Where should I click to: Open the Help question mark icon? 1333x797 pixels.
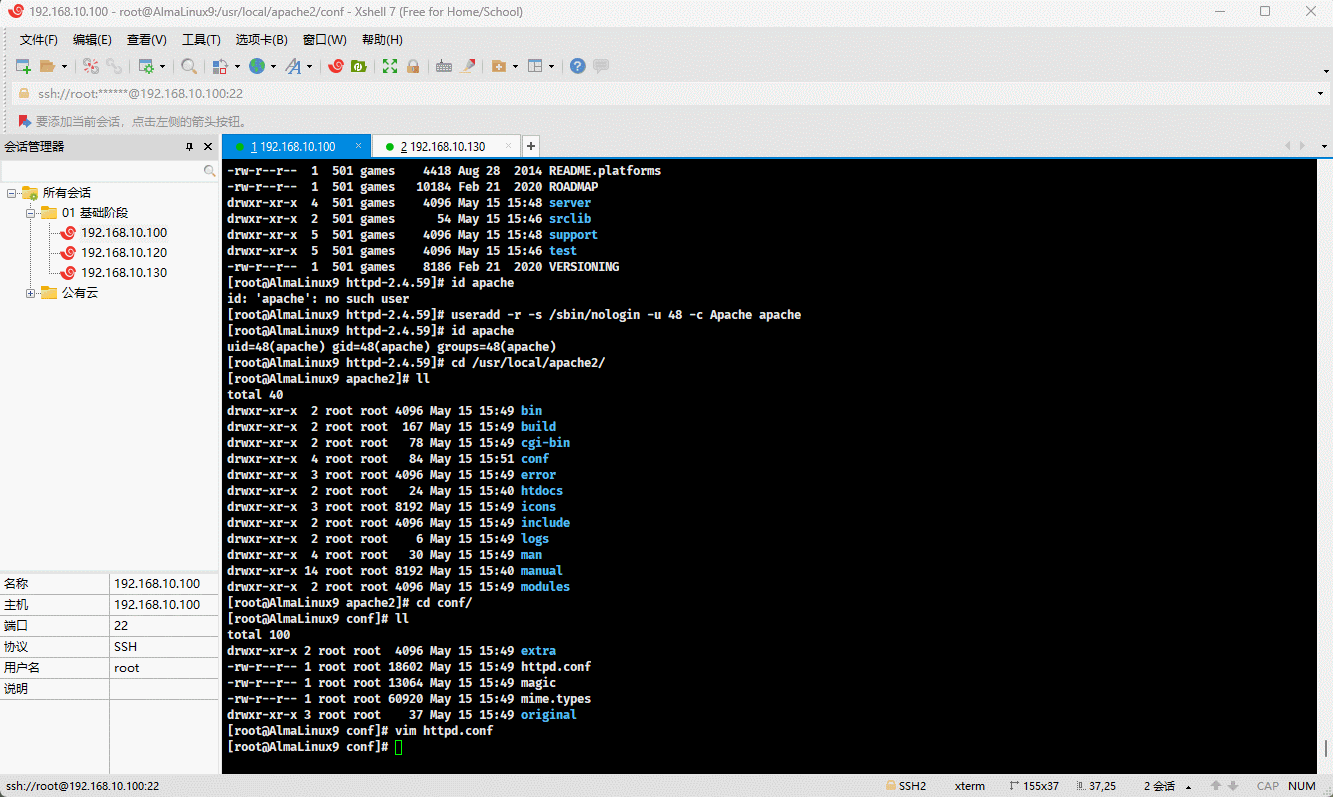click(x=577, y=66)
